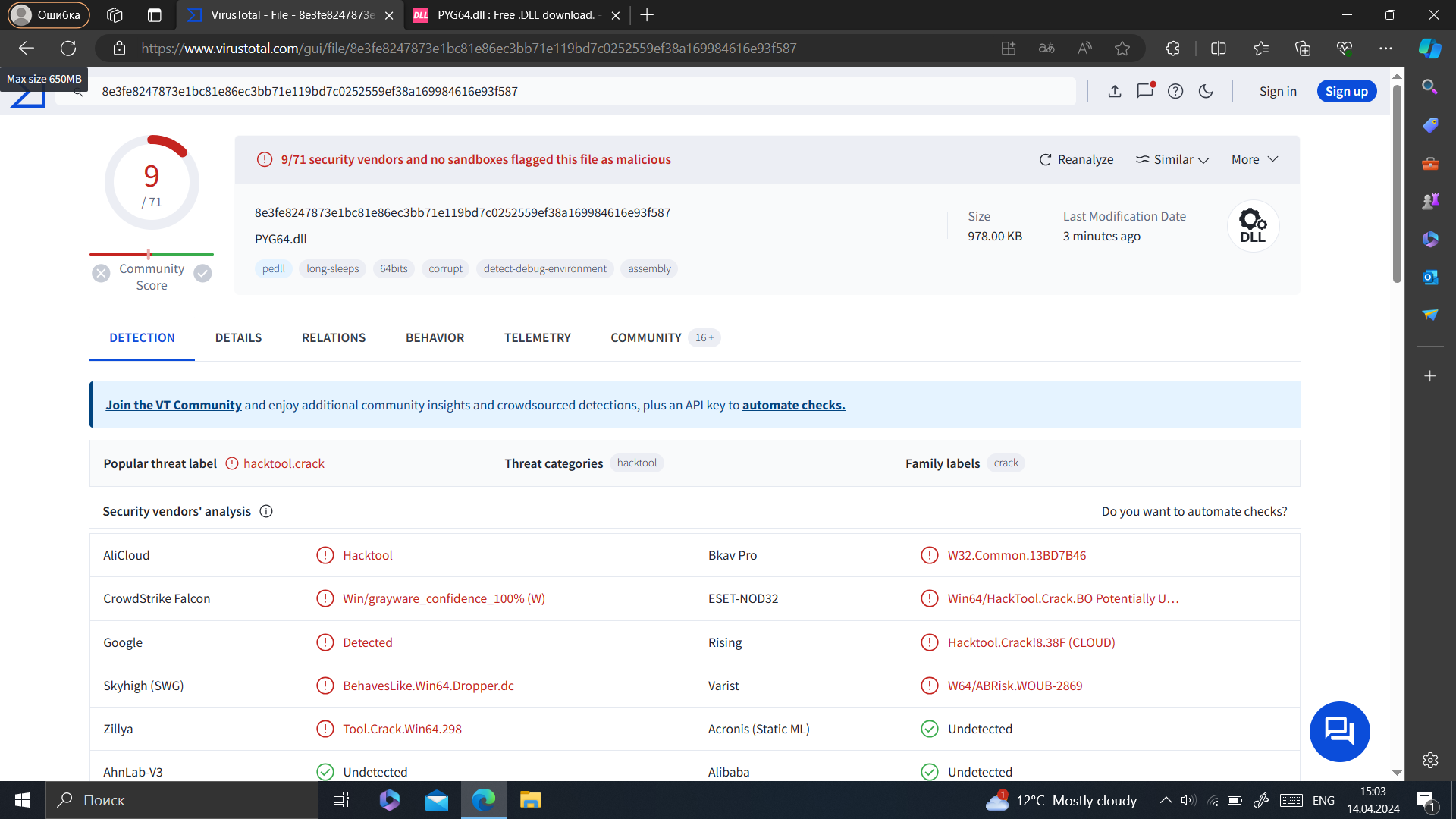The image size is (1456, 819).
Task: Open the COMMUNITY tab
Action: (664, 337)
